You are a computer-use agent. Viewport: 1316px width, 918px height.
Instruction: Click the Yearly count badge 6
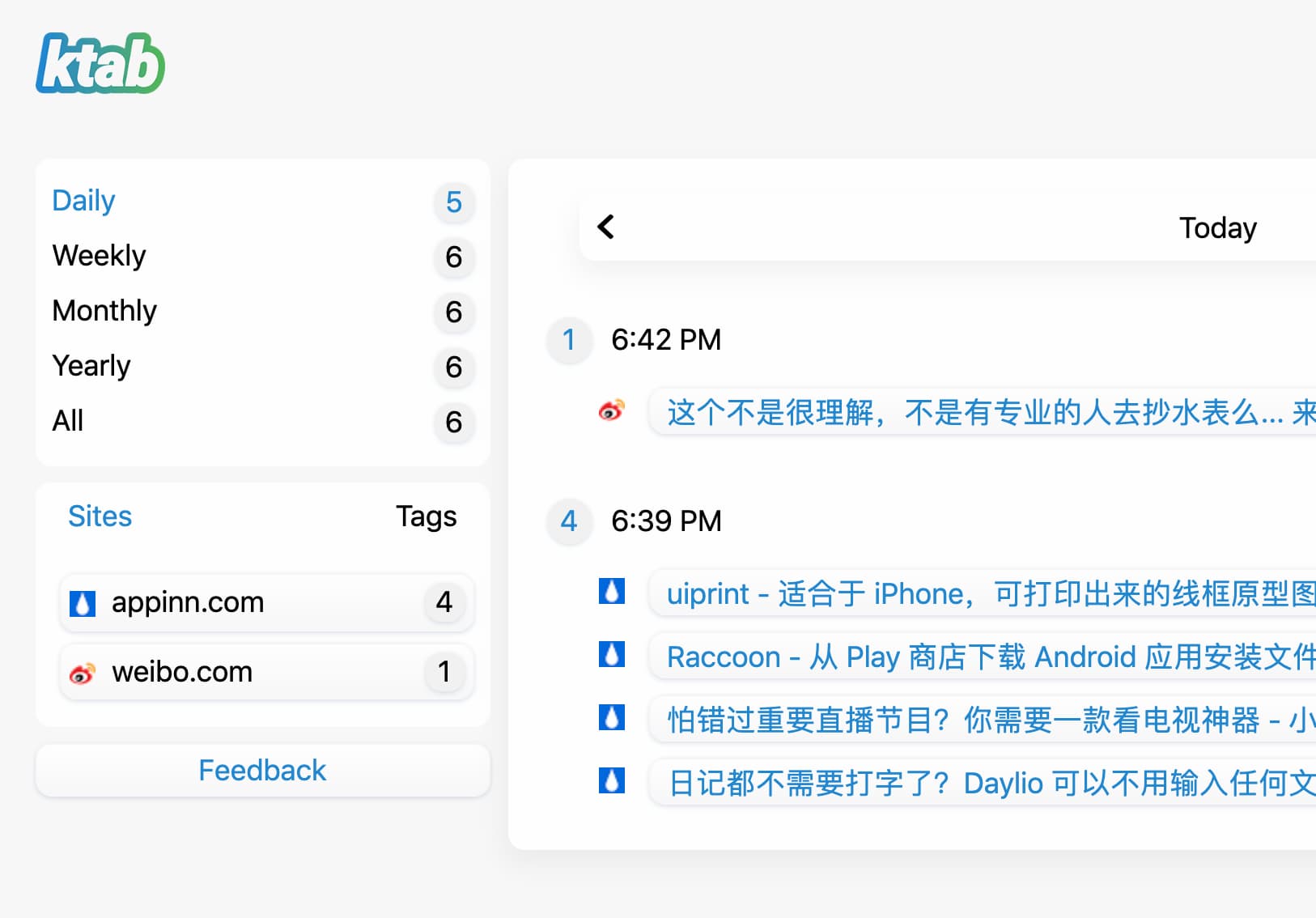[454, 368]
